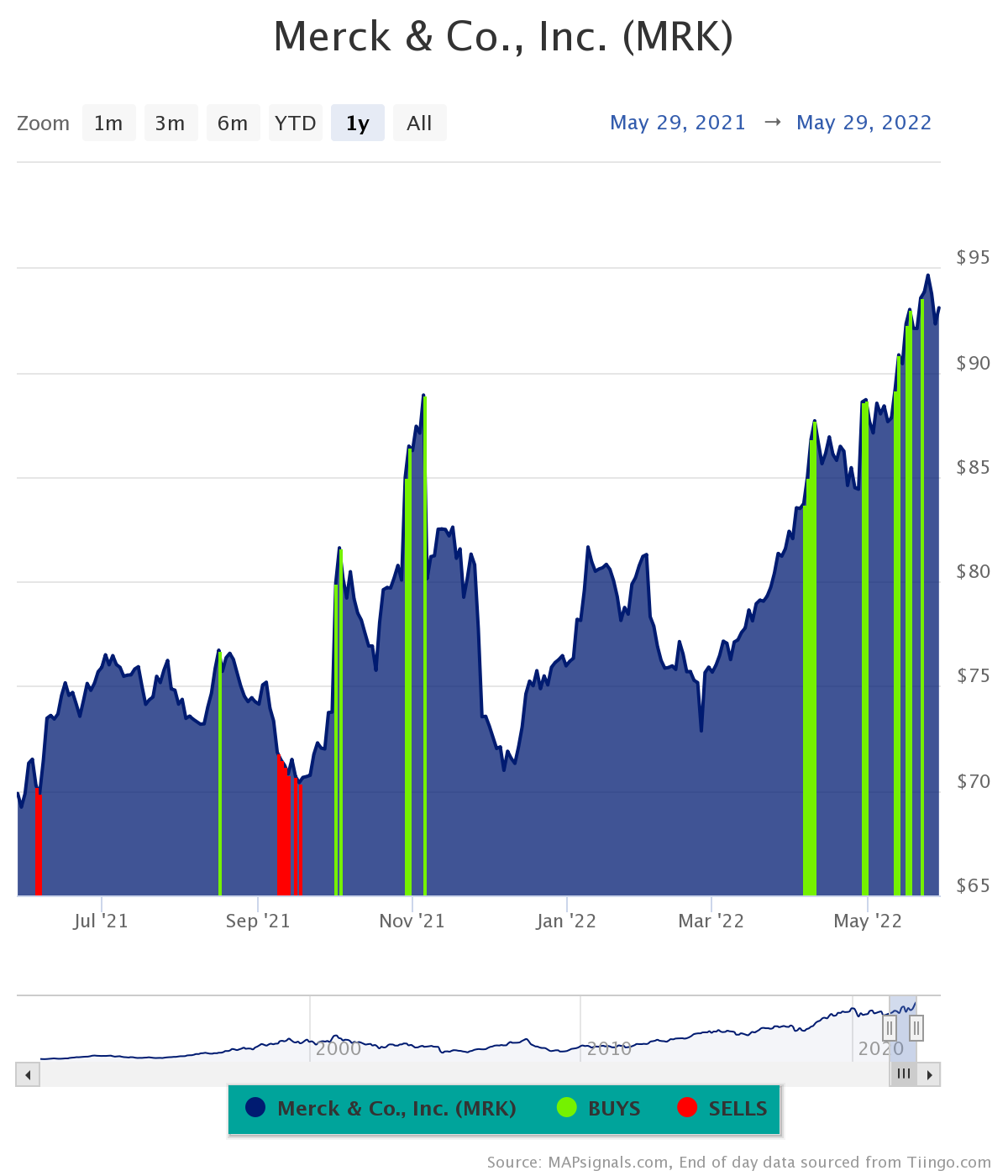This screenshot has height=1176, width=1008.
Task: Click the Merck & Co., Inc. (MRK) chart title
Action: click(503, 37)
